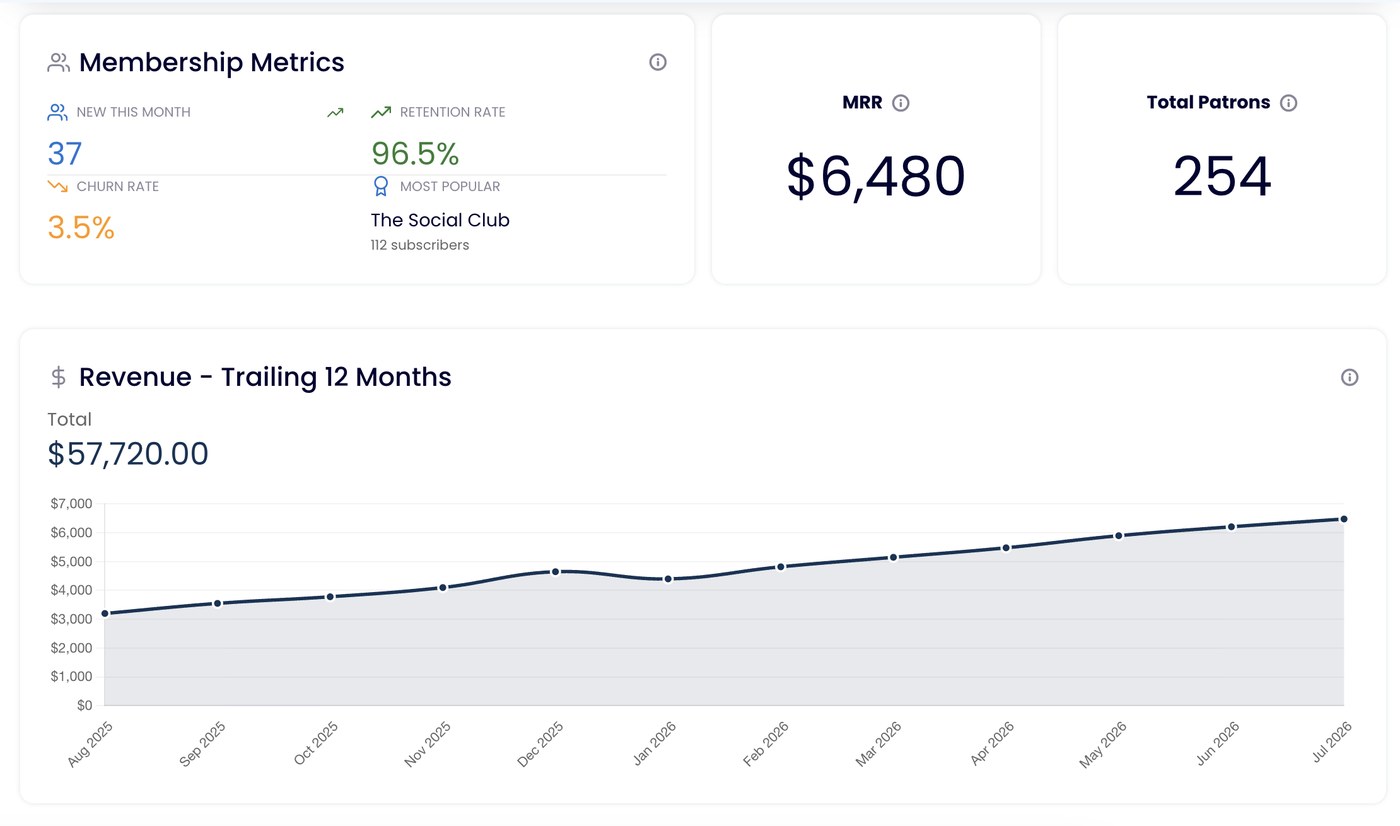This screenshot has width=1400, height=826.
Task: Click the RETENTION RATE label
Action: pyautogui.click(x=453, y=112)
